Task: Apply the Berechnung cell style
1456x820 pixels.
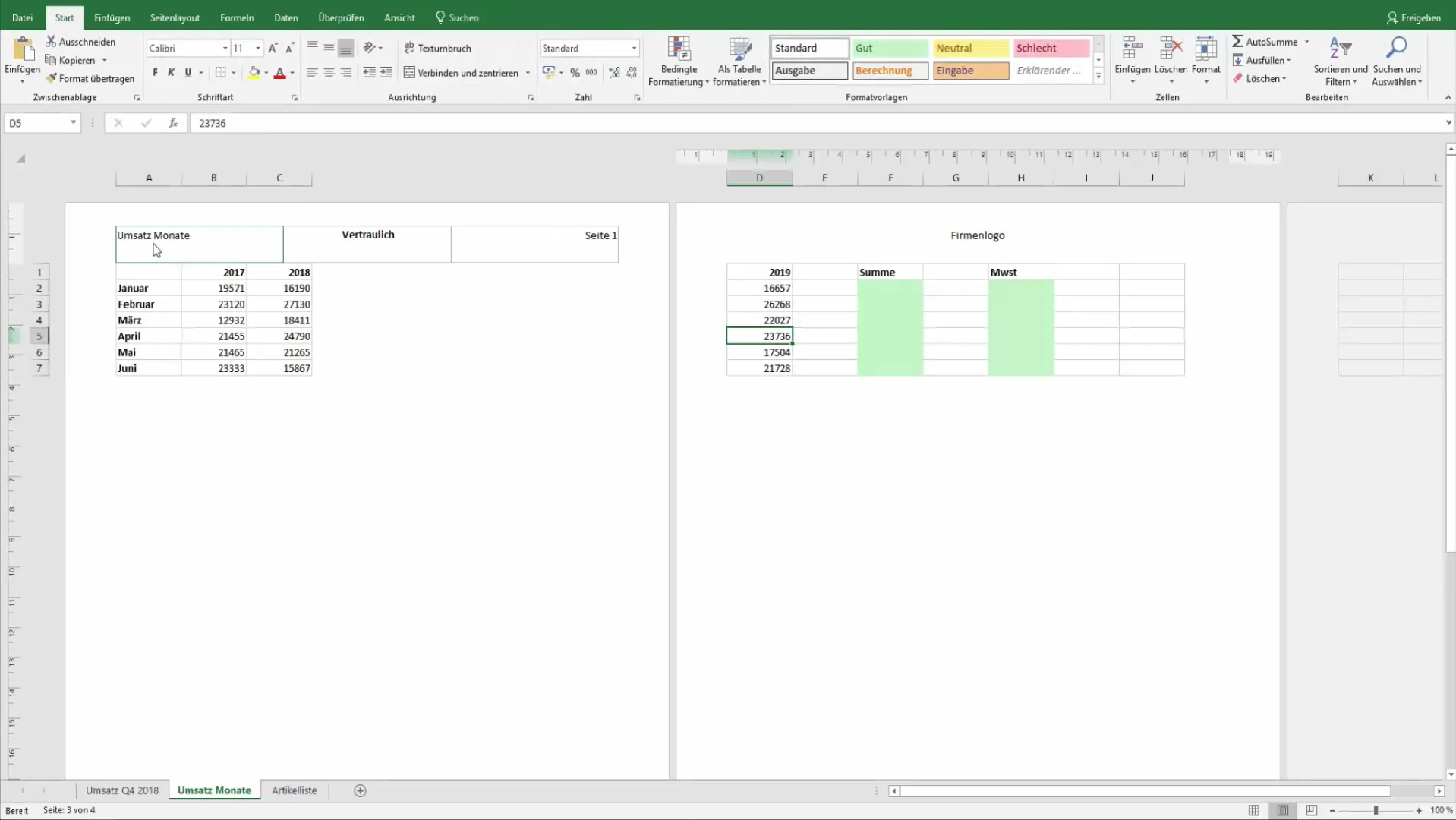Action: pyautogui.click(x=890, y=71)
